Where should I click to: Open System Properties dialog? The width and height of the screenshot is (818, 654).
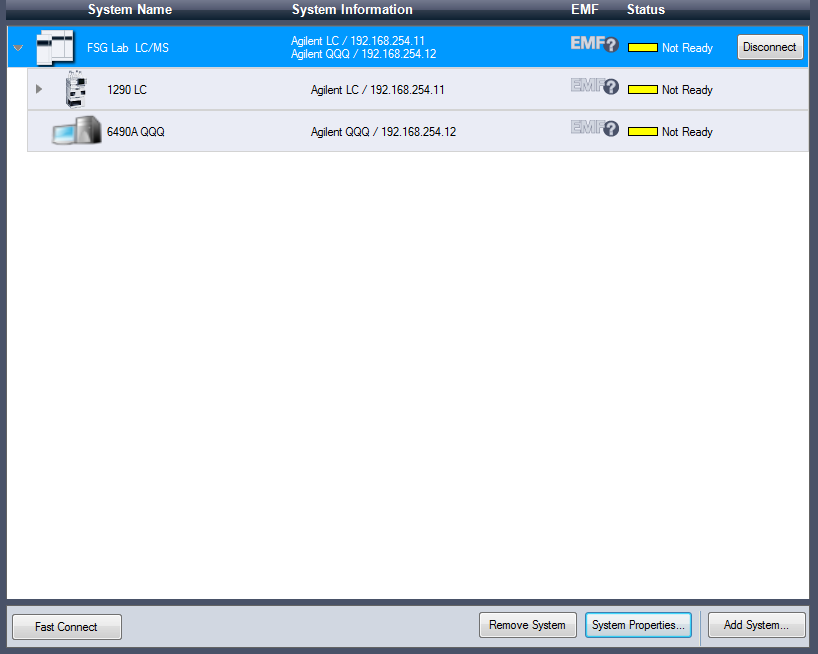[638, 625]
